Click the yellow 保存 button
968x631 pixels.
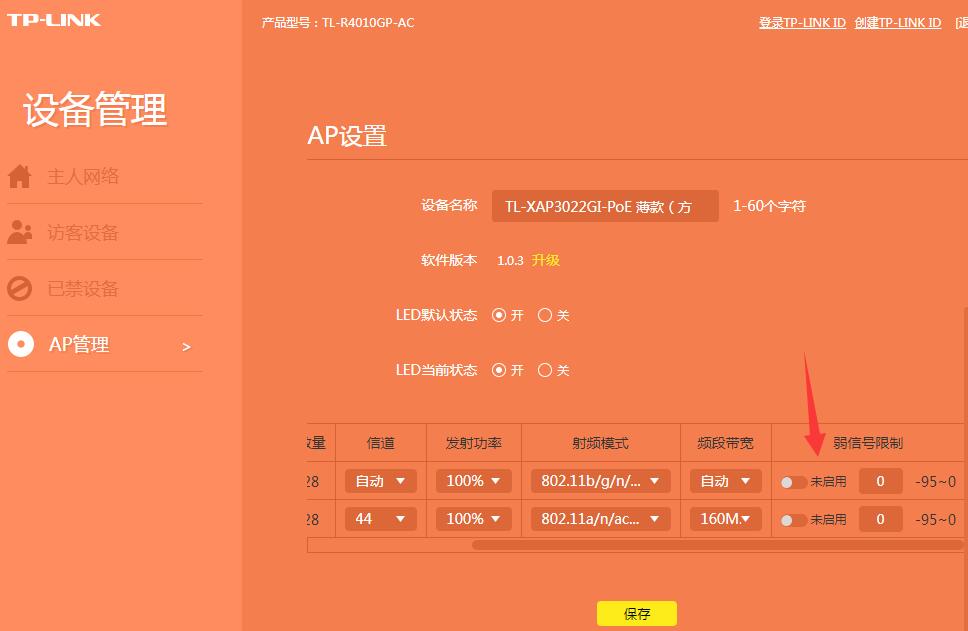636,613
